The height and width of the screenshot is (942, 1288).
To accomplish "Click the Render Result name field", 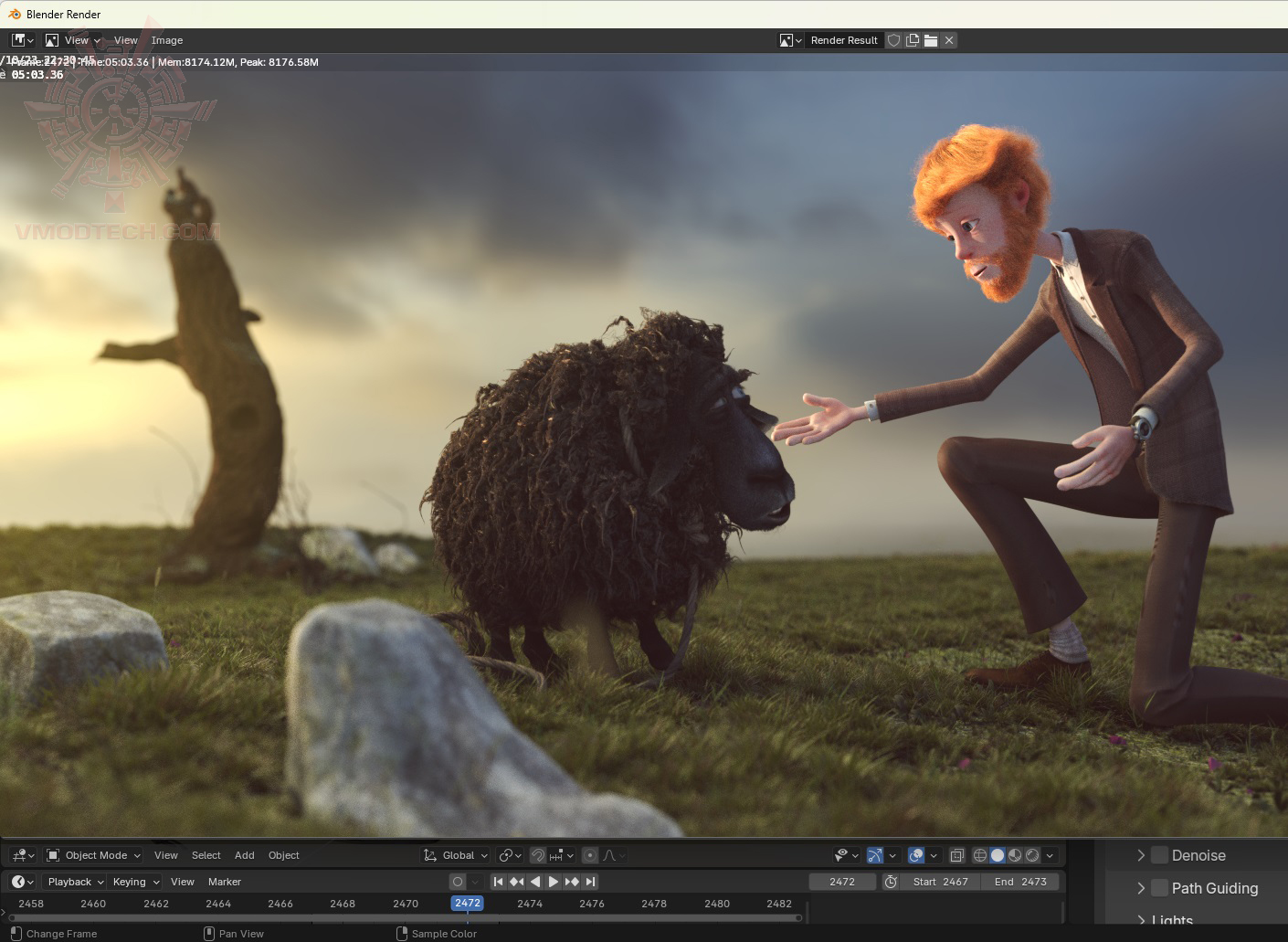I will (844, 40).
